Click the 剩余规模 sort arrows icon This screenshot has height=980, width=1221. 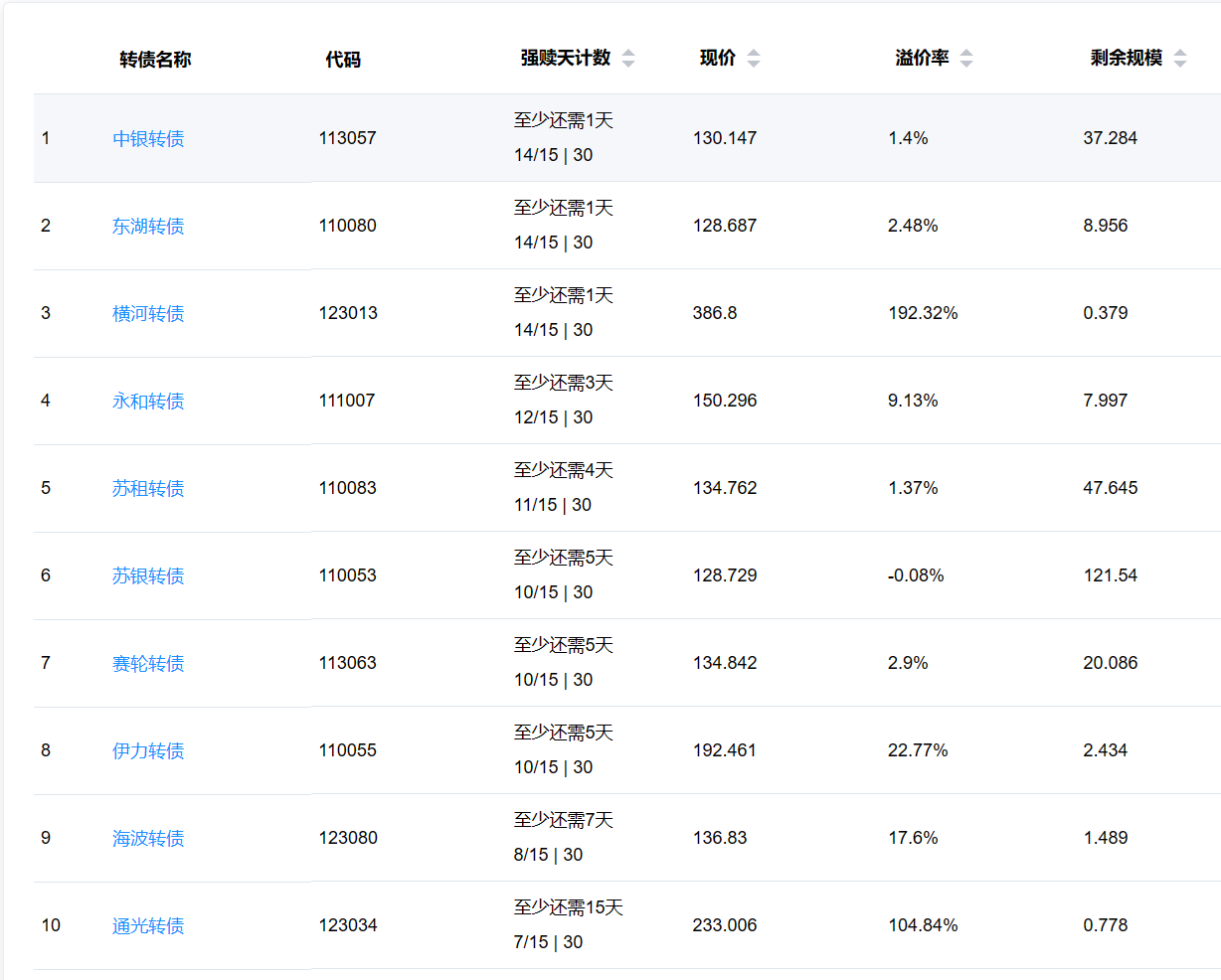(x=1179, y=59)
